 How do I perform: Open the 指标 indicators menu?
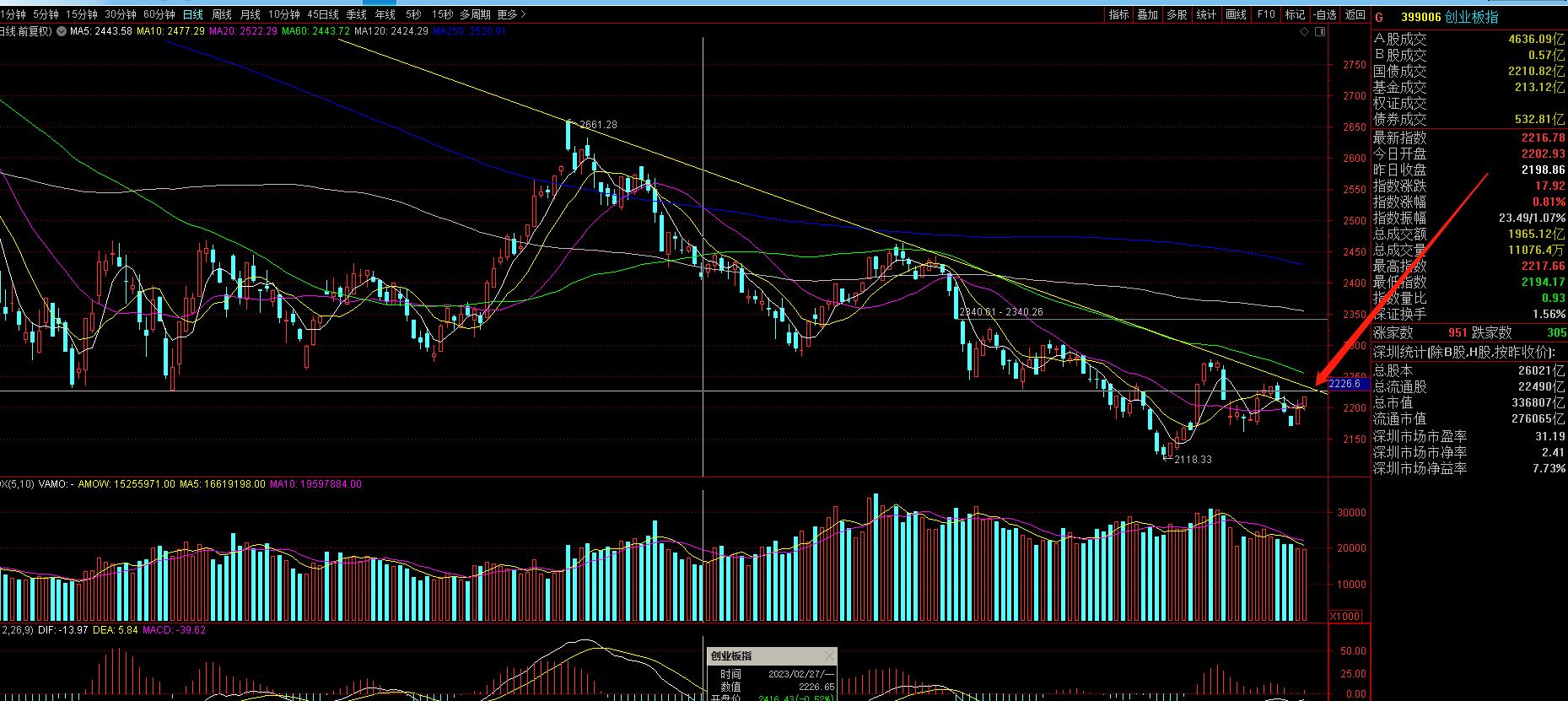[x=1118, y=14]
